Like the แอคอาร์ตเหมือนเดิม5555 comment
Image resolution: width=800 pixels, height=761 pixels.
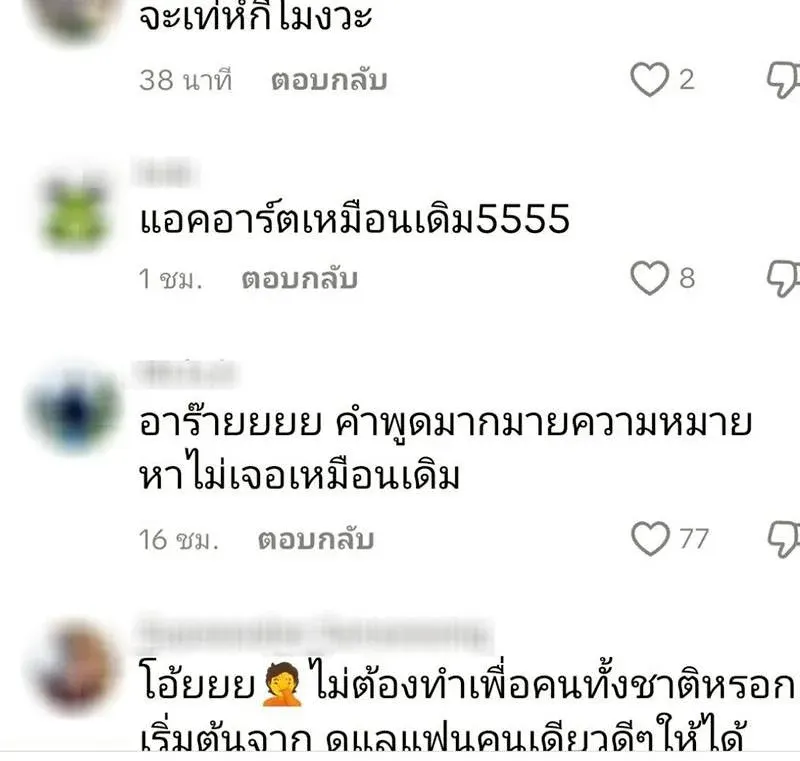(x=649, y=278)
